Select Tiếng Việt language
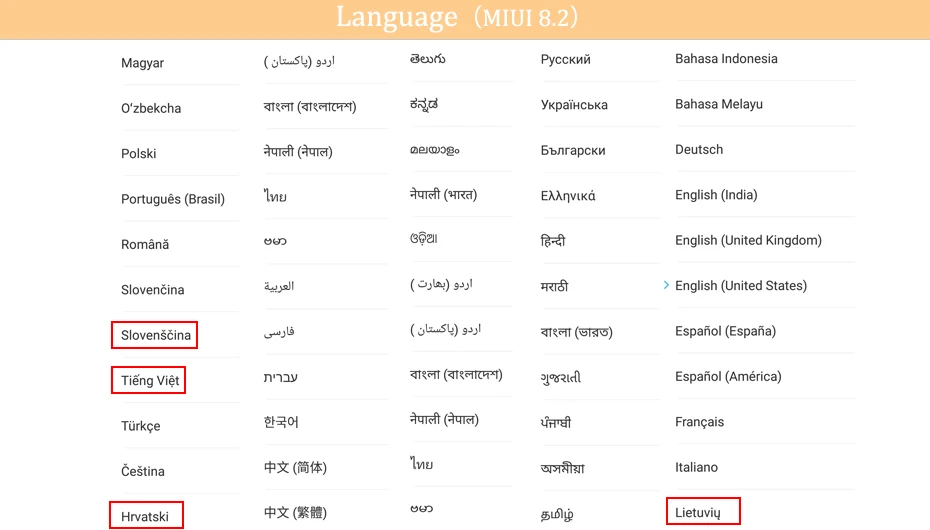This screenshot has width=930, height=530. pos(149,381)
